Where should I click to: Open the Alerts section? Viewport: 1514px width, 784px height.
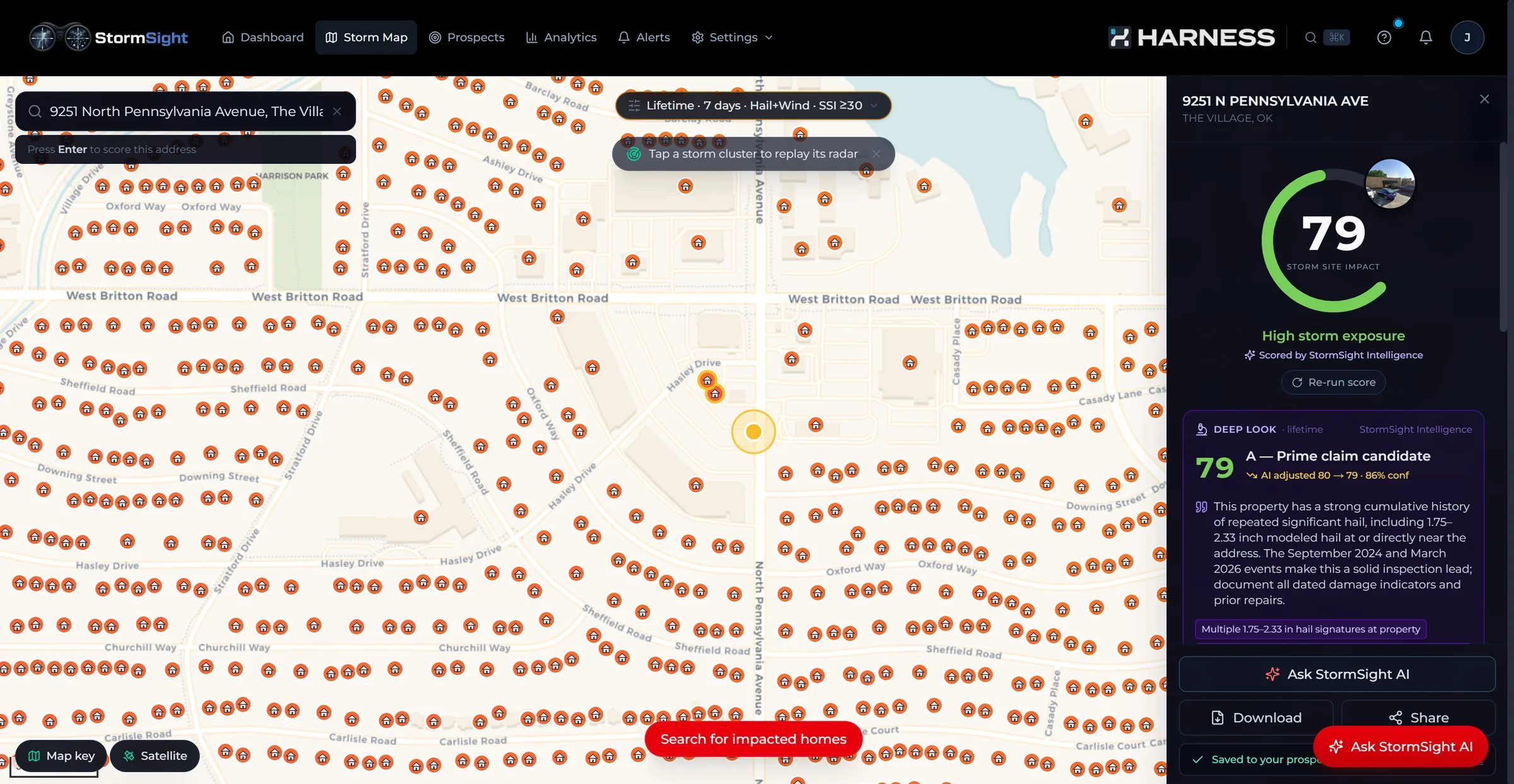tap(644, 37)
